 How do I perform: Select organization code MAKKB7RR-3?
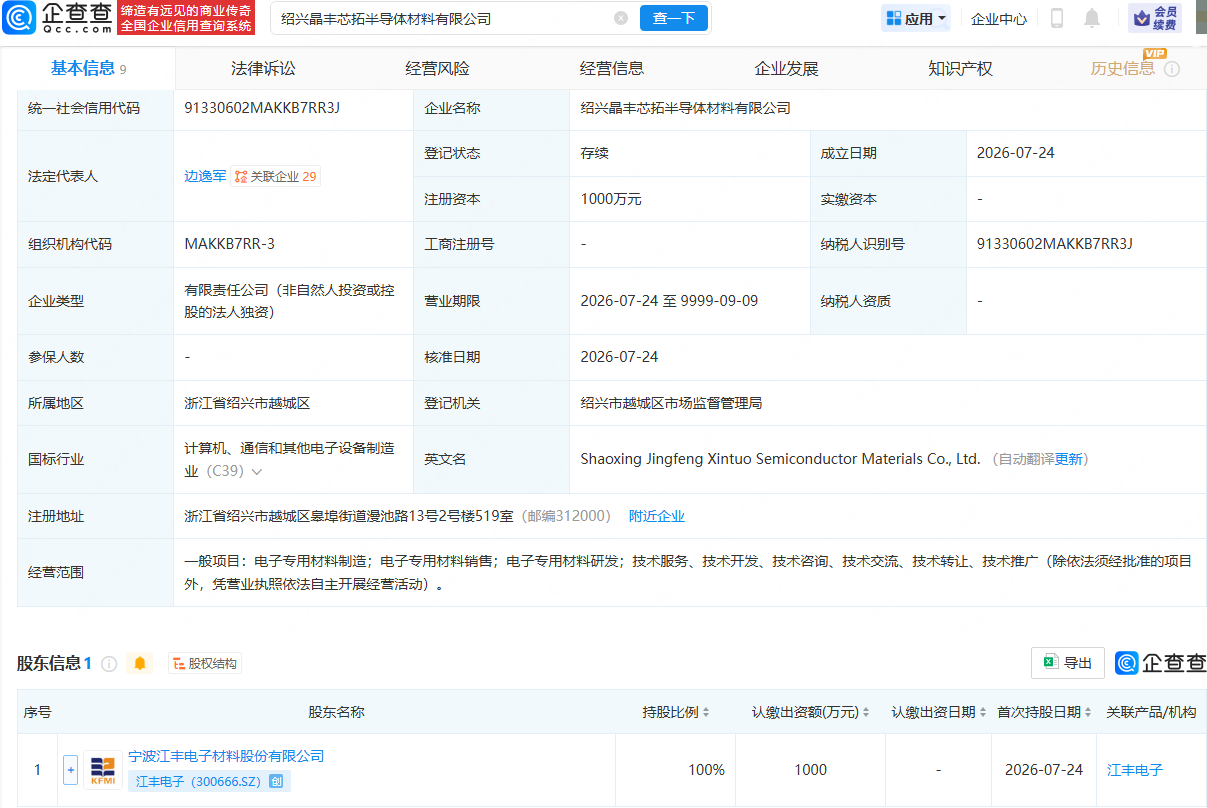tap(230, 244)
